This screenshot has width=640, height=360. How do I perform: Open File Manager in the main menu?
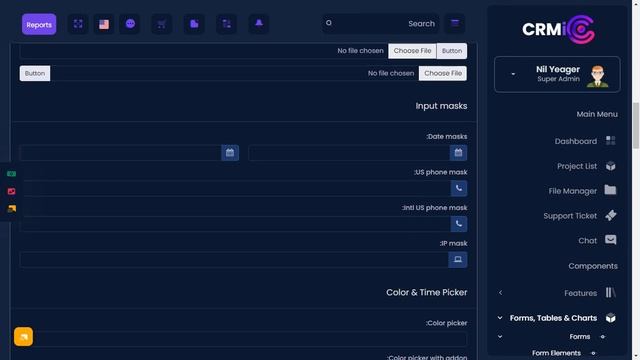572,191
